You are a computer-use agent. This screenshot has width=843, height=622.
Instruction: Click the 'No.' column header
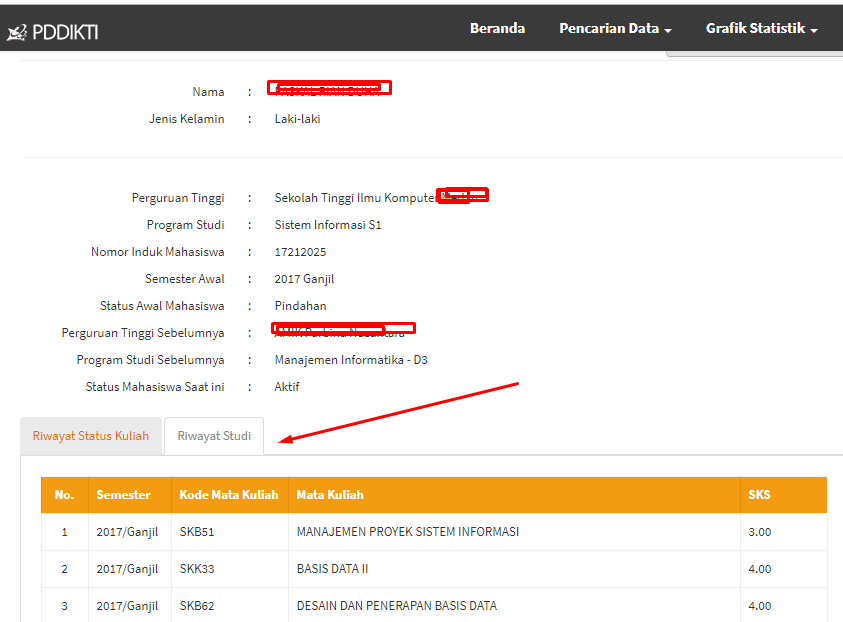point(65,495)
